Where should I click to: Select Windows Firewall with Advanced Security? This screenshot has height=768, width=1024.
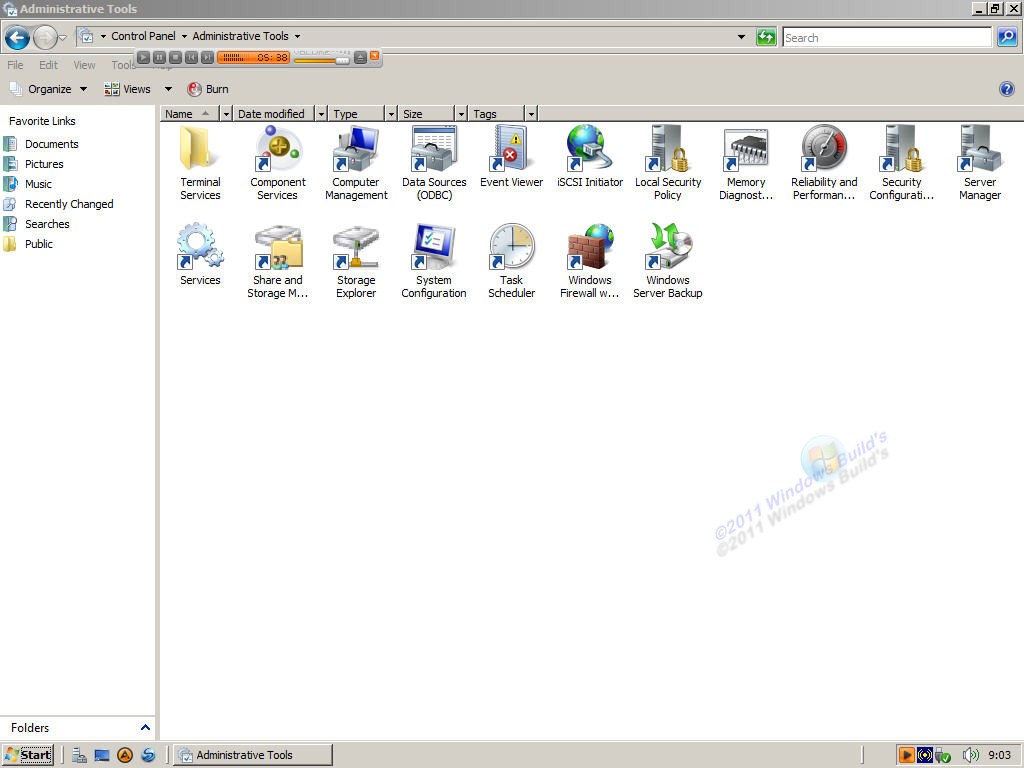590,261
